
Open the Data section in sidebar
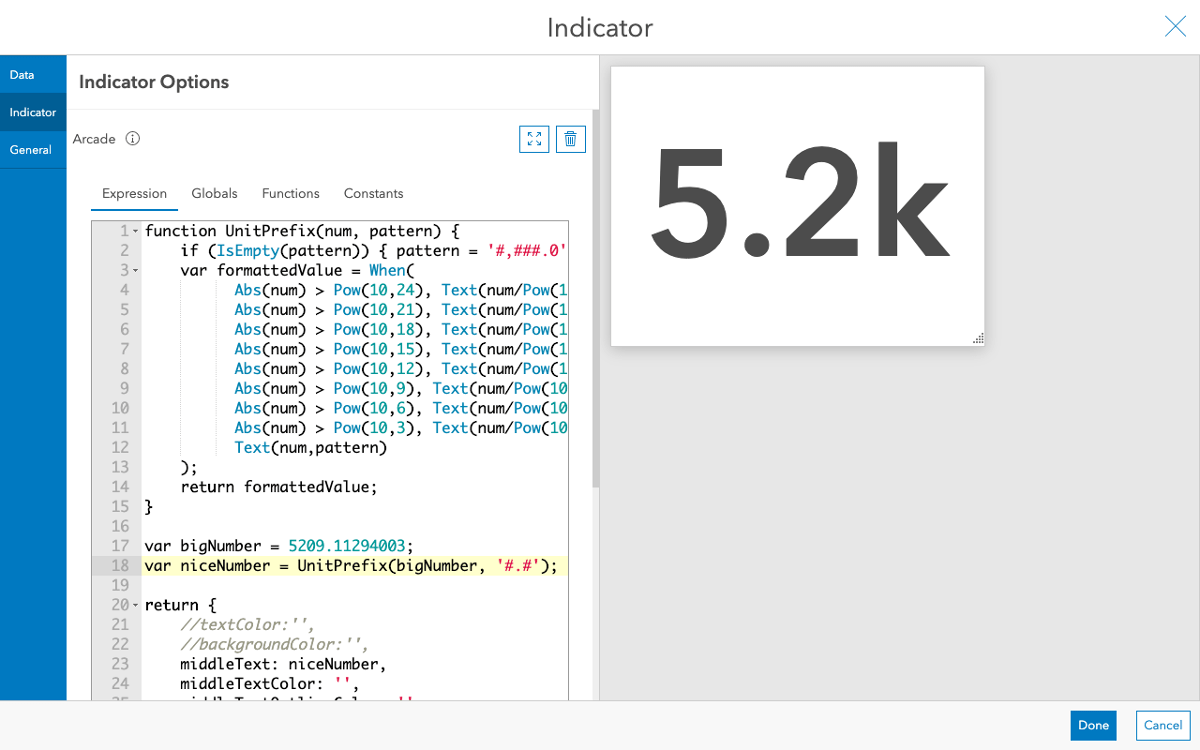pyautogui.click(x=22, y=74)
